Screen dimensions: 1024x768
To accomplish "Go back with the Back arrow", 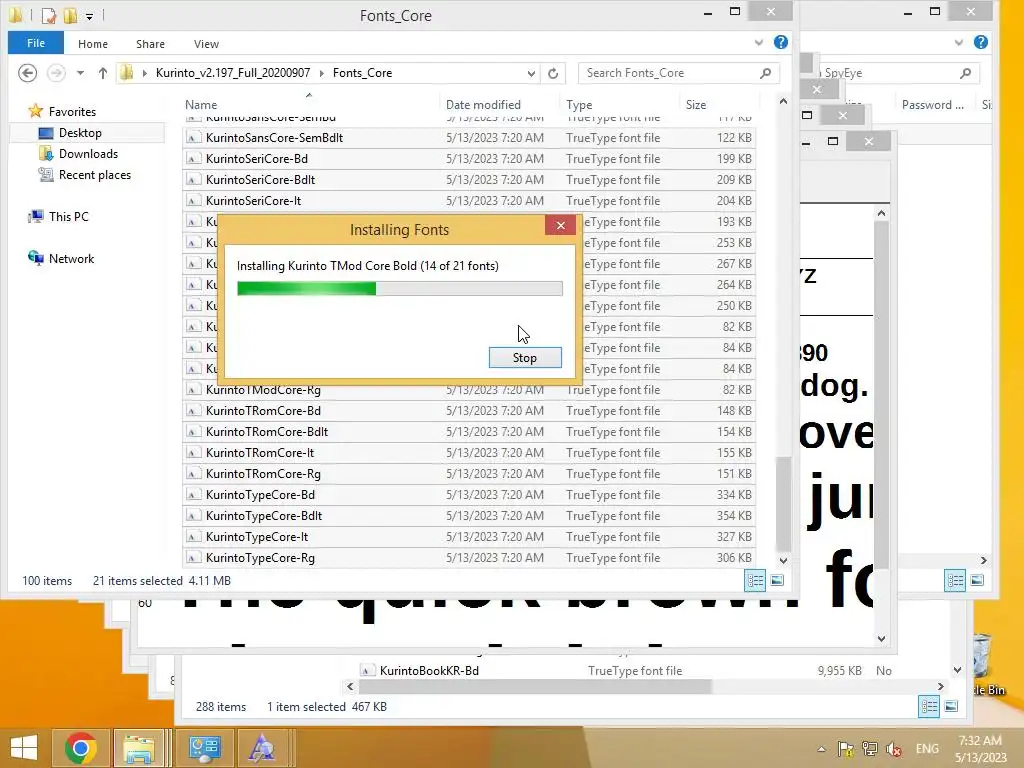I will pos(27,72).
